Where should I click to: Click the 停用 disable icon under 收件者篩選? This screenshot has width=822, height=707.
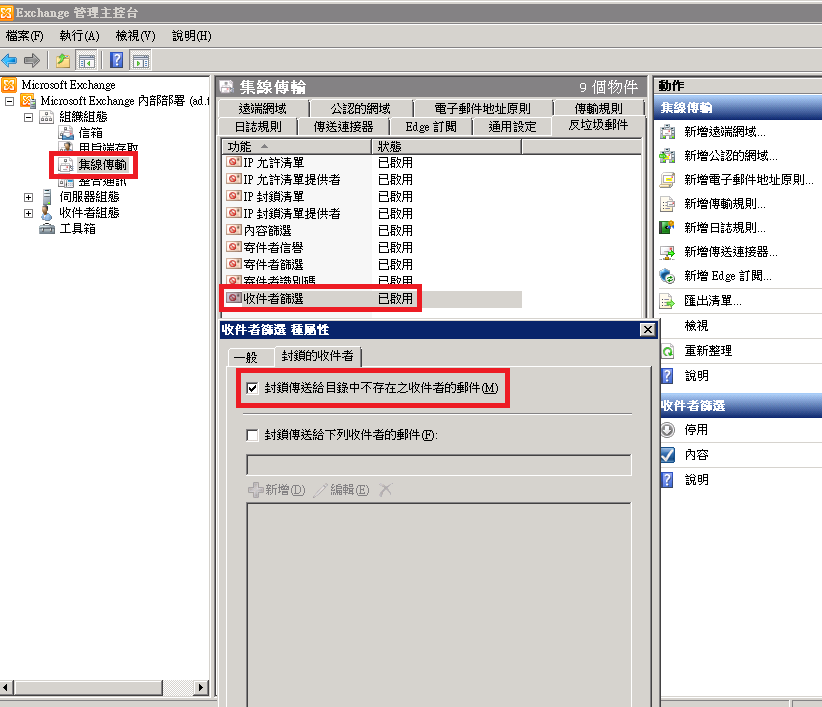point(667,430)
